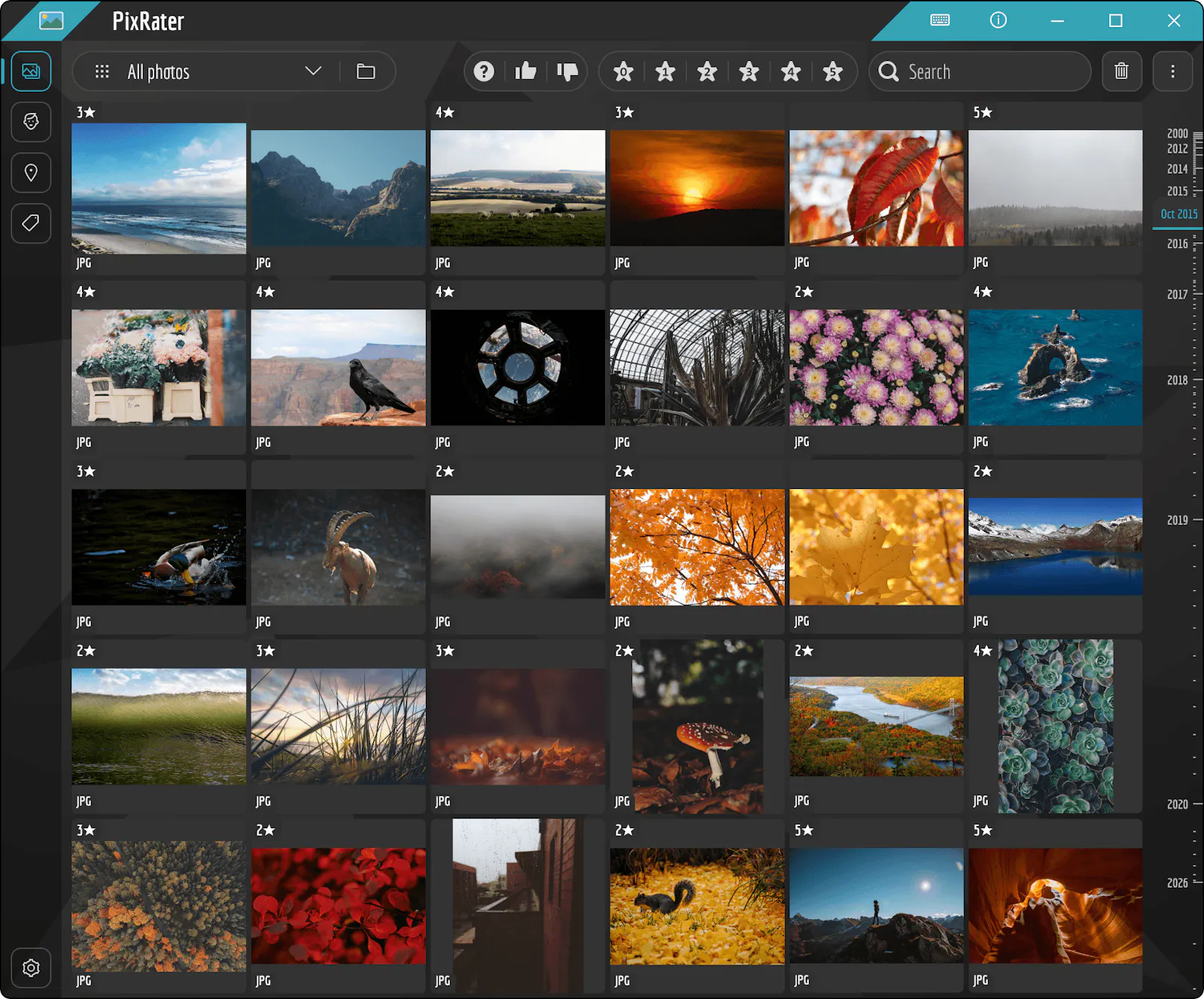Select the purple chrysanthemum flowers photo
This screenshot has width=1204, height=999.
(x=877, y=368)
